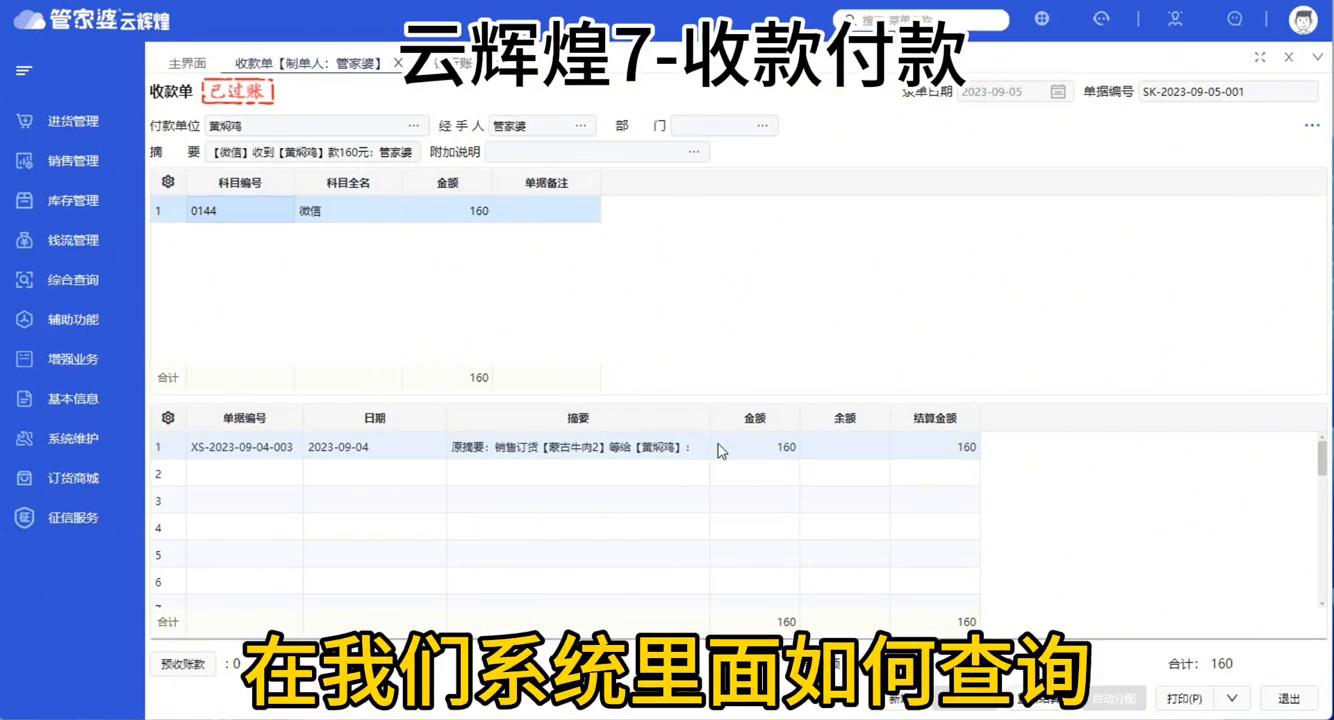
Task: Open the calendar picker for 录单日期
Action: pos(1058,91)
